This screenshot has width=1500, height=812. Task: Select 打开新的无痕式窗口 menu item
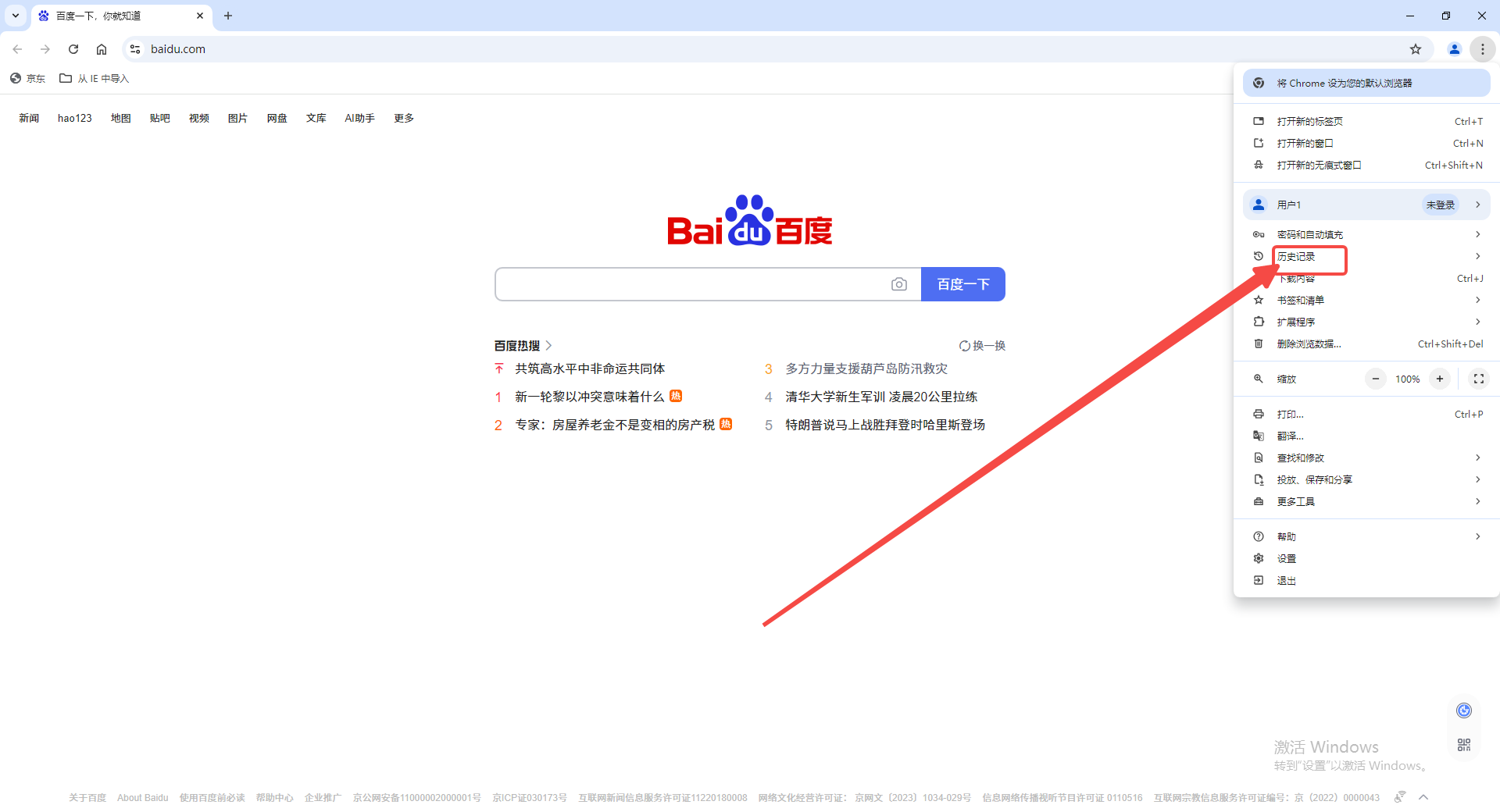(1366, 165)
